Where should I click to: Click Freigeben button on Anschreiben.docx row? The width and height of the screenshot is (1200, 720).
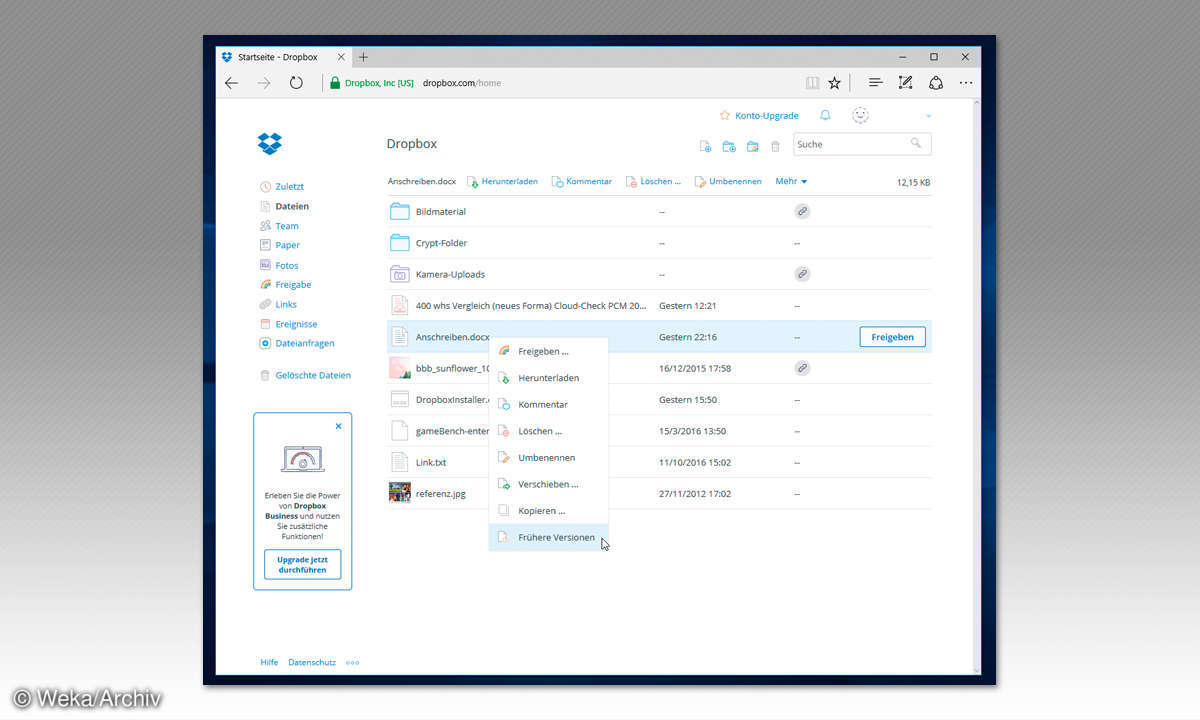point(892,337)
